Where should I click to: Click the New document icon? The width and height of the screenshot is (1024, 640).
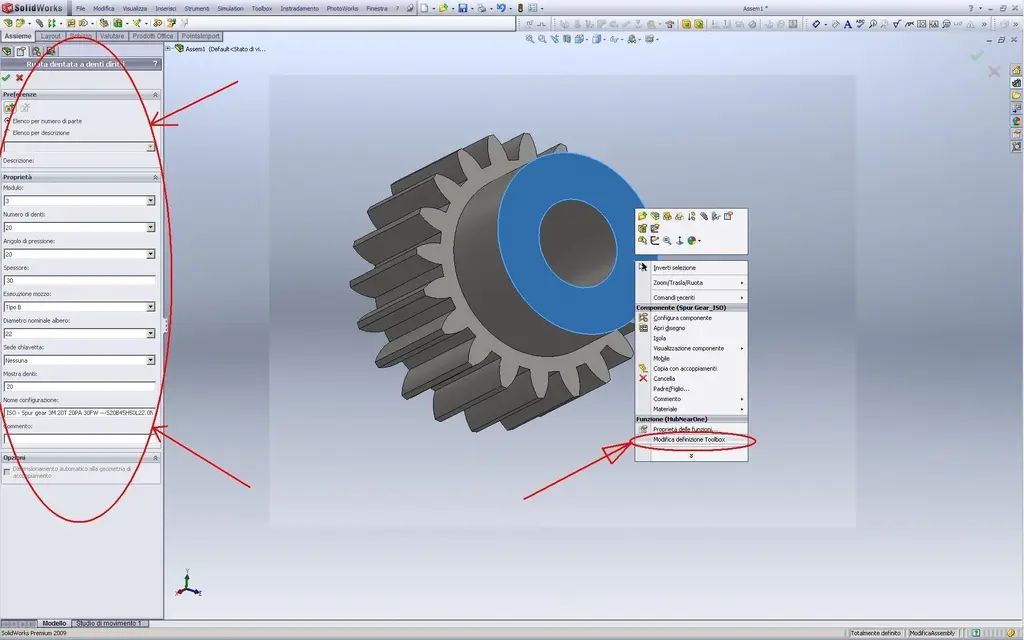tap(424, 8)
